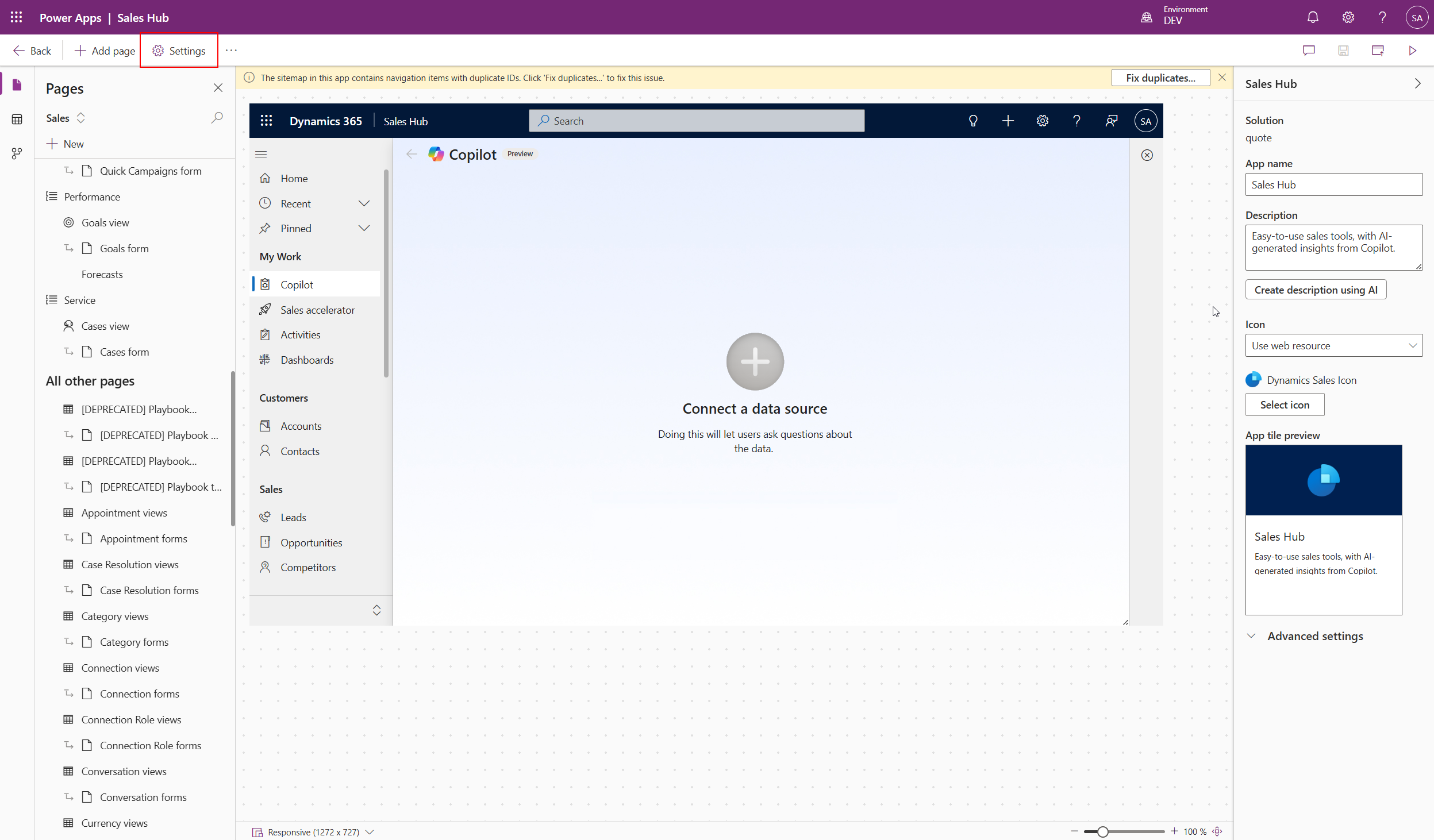Collapse the Sales Hub properties pane

click(x=1417, y=84)
